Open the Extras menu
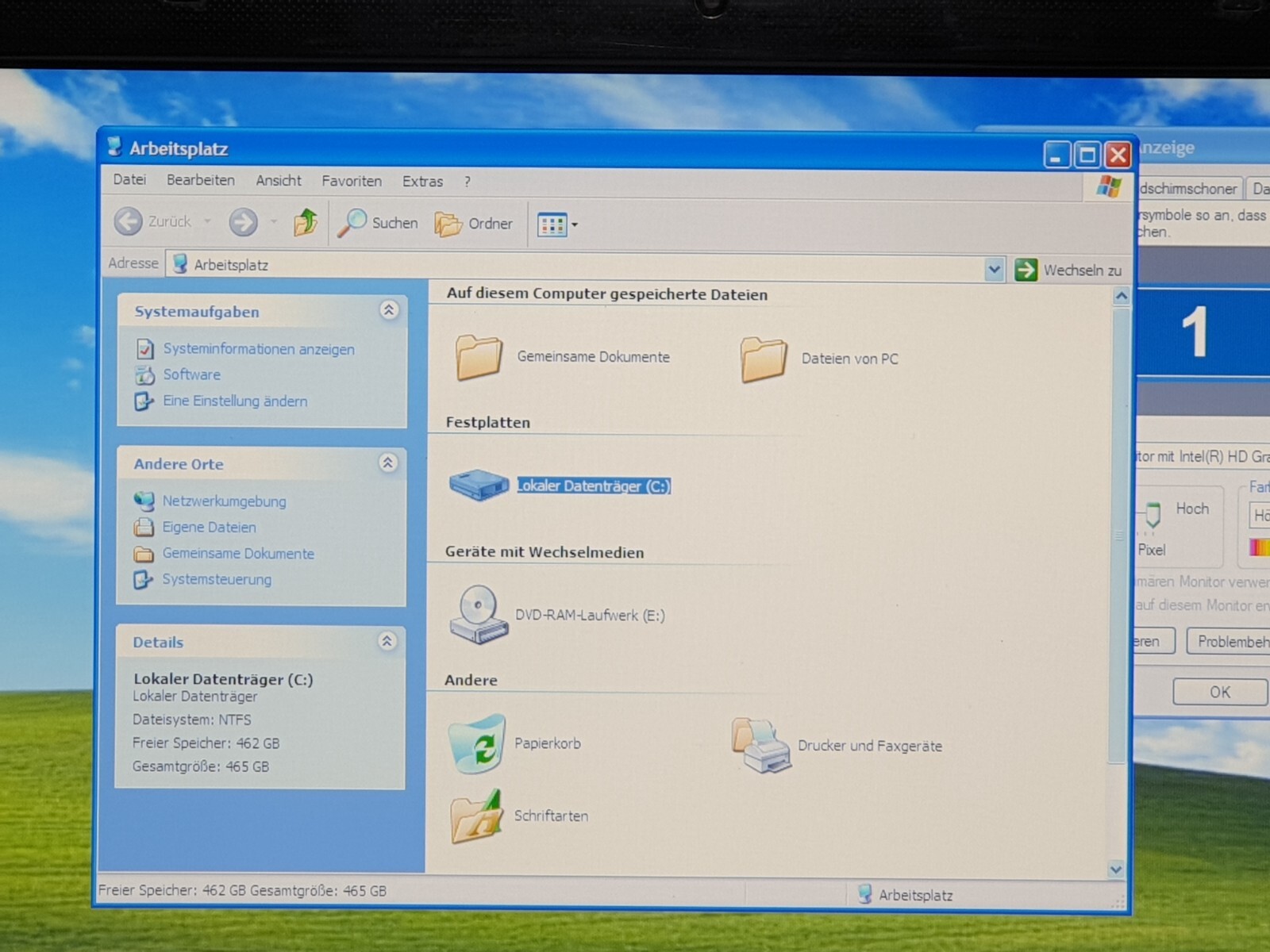Screen dimensions: 1270x952 pos(422,182)
